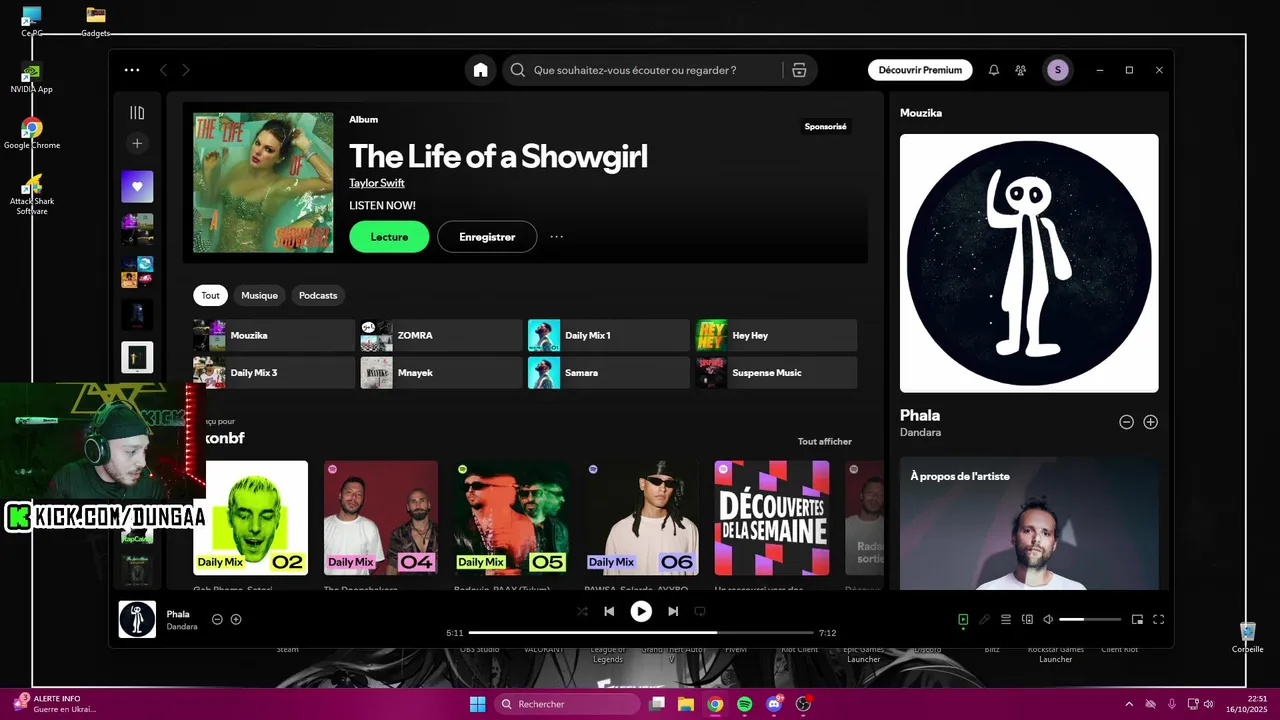1280x720 pixels.
Task: Open the Browse icon in search bar
Action: click(x=799, y=70)
